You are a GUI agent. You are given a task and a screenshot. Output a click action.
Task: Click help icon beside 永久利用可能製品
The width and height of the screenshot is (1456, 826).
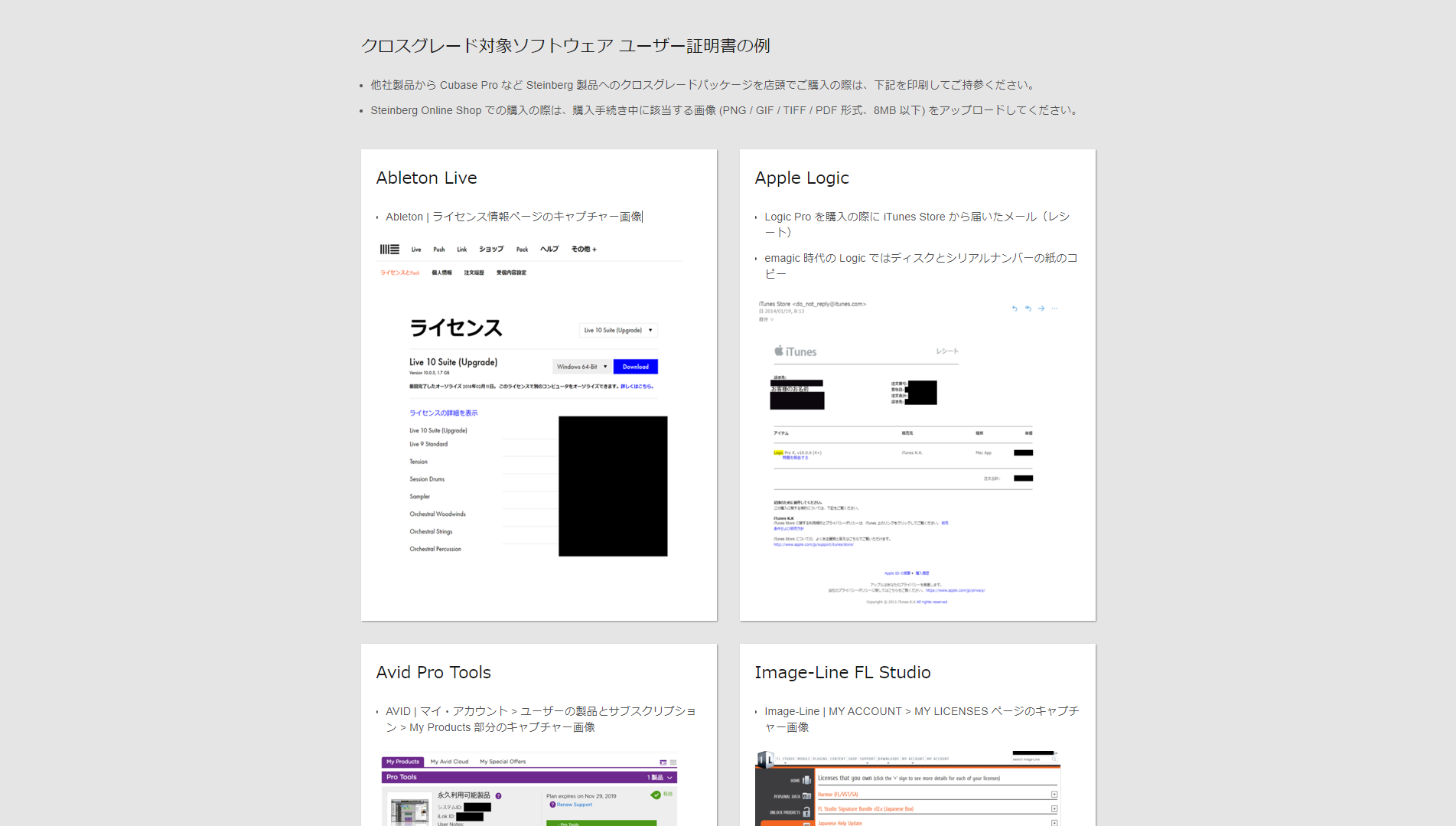498,795
